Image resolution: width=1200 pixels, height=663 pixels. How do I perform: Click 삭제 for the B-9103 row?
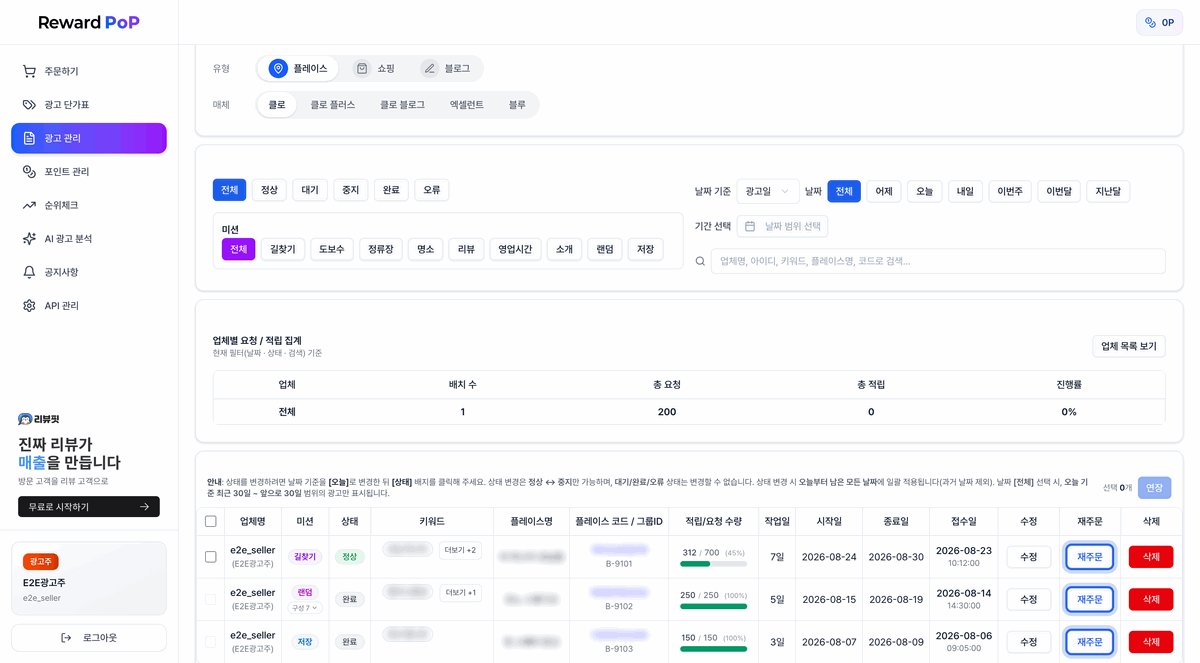(1151, 641)
